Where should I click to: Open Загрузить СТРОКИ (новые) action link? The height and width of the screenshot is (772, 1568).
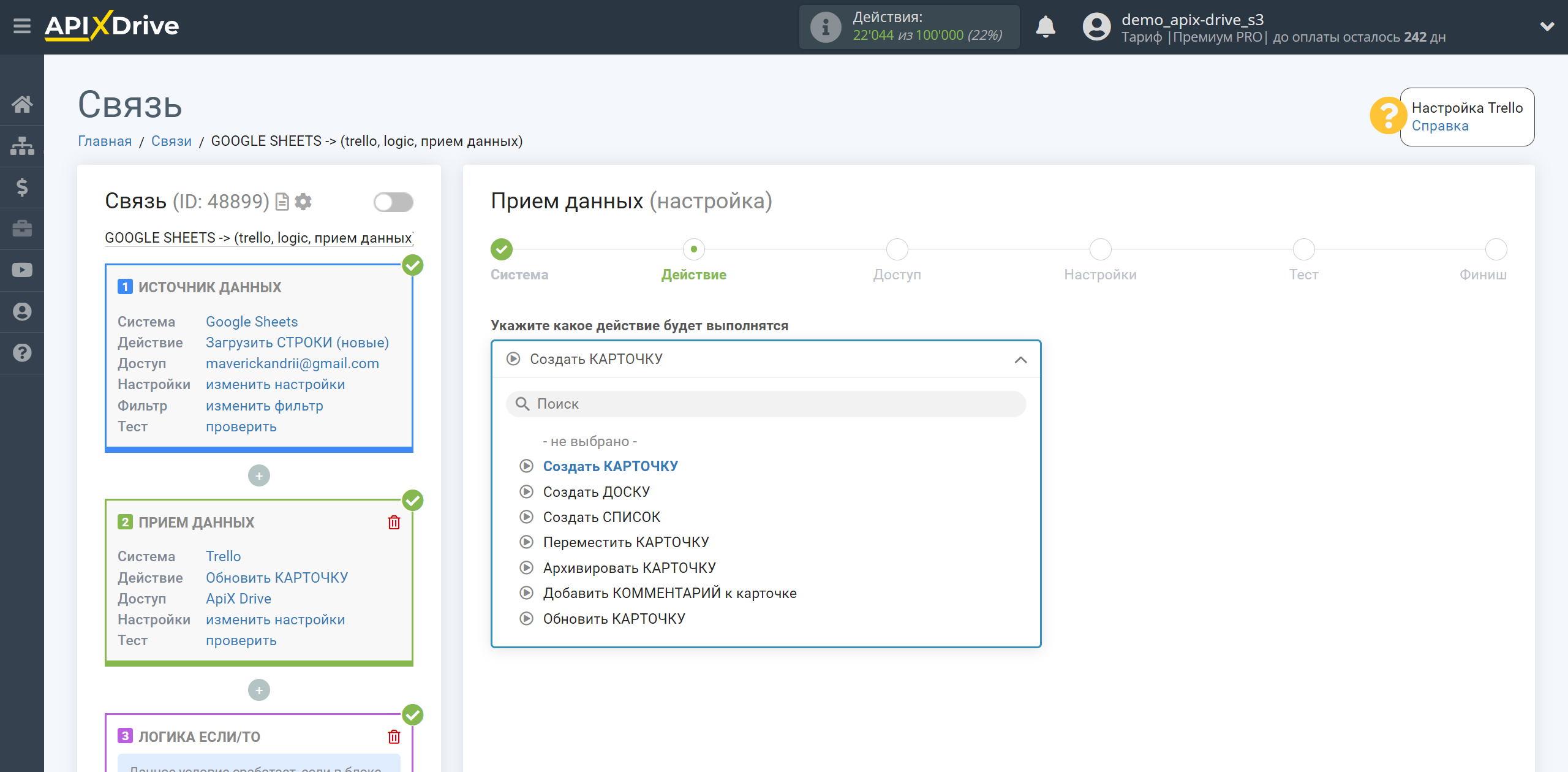click(297, 342)
